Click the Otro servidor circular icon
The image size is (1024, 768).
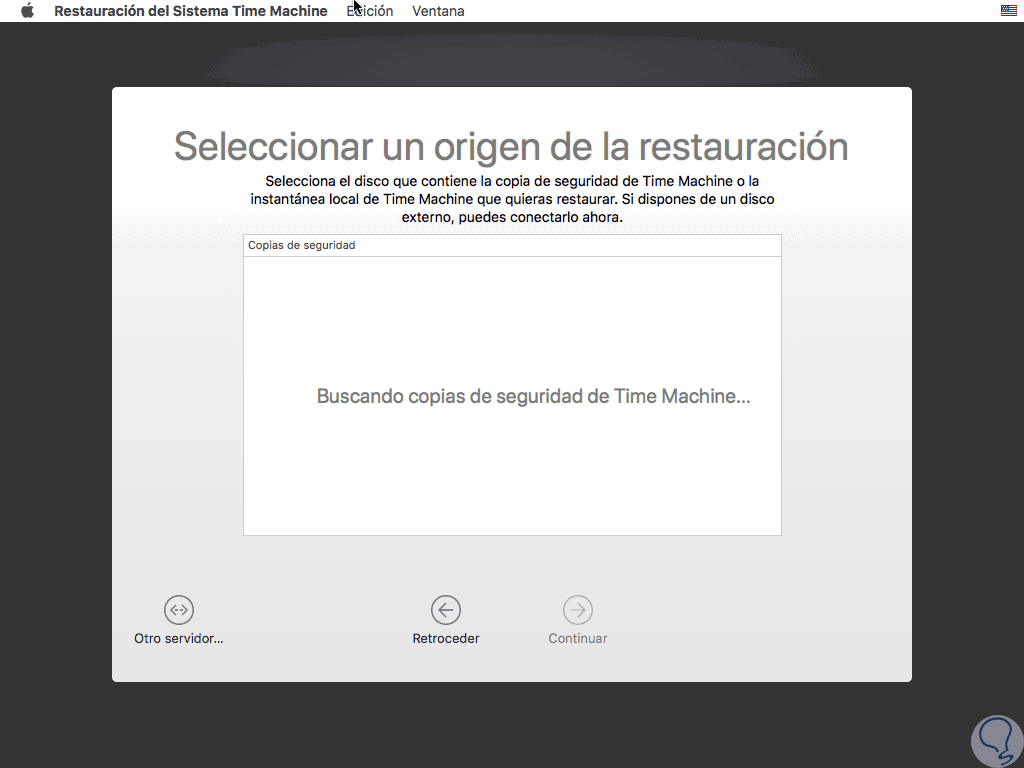click(x=179, y=610)
